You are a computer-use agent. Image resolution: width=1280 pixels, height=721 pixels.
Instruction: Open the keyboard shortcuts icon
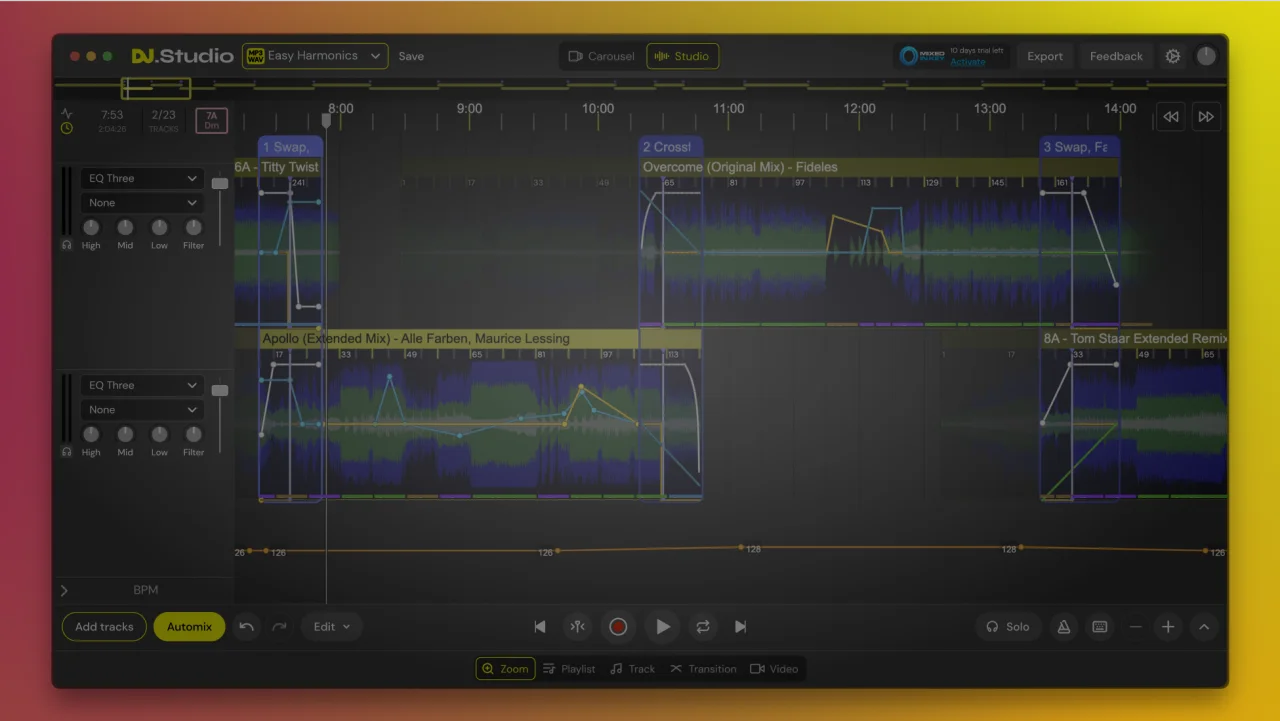click(x=1100, y=627)
